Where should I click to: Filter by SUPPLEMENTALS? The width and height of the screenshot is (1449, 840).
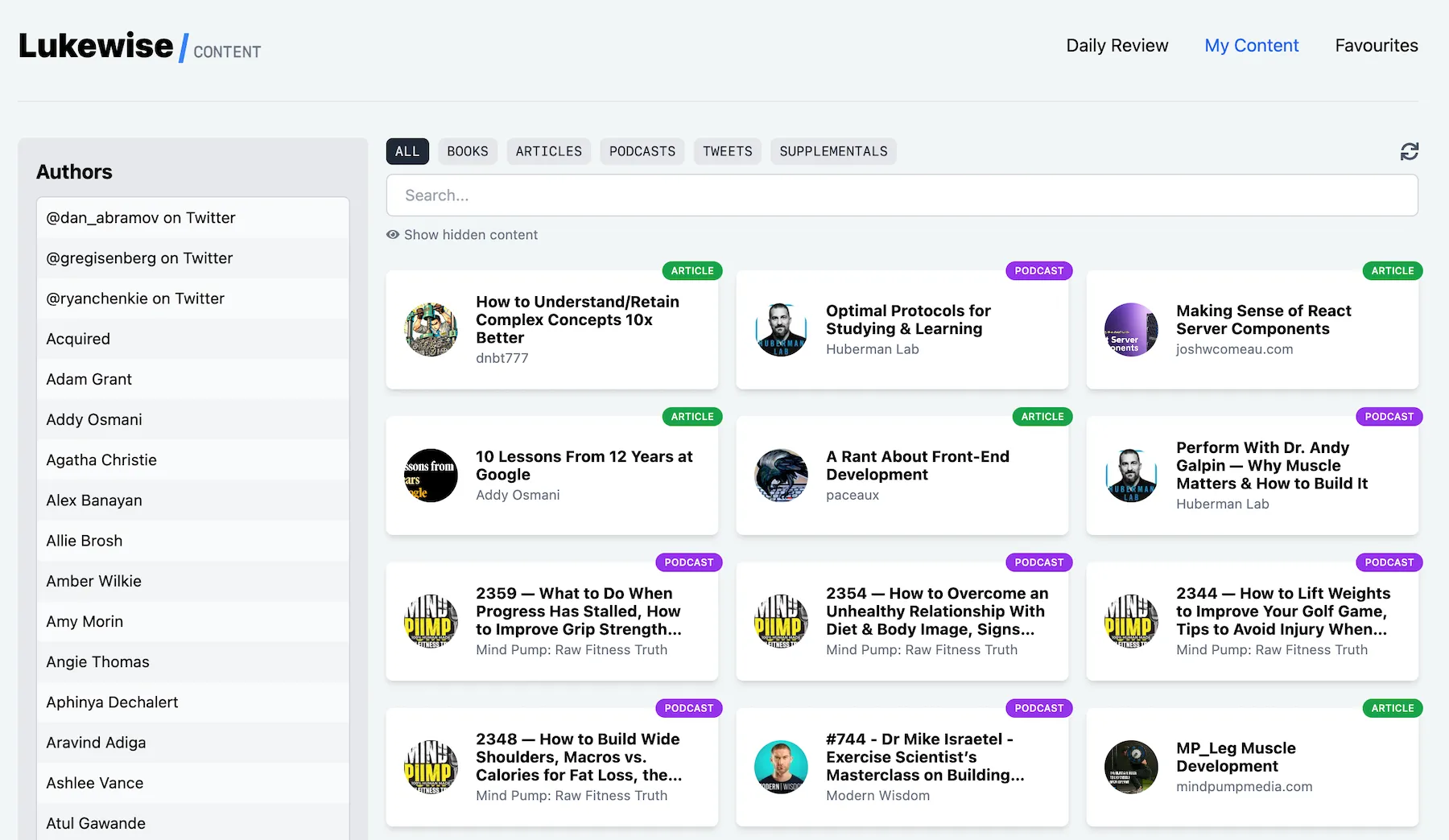pyautogui.click(x=833, y=151)
